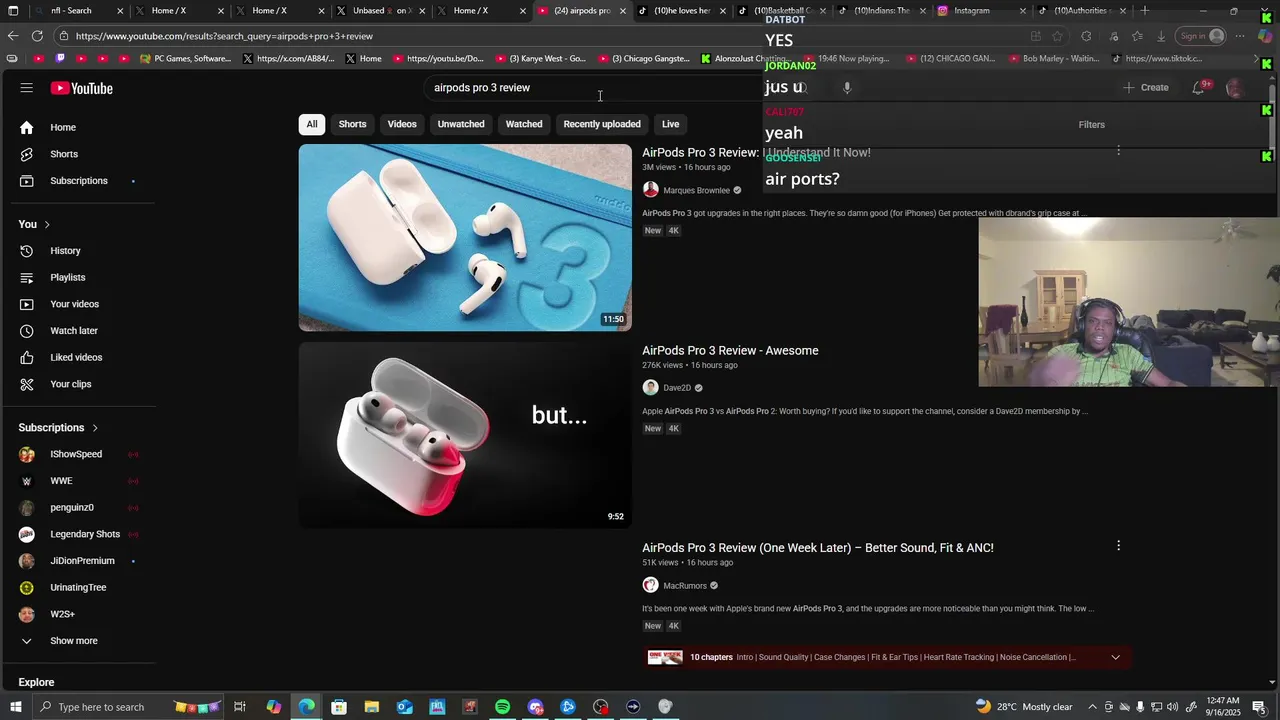Open the weather widget on taskbar
The image size is (1280, 720).
point(1024,707)
